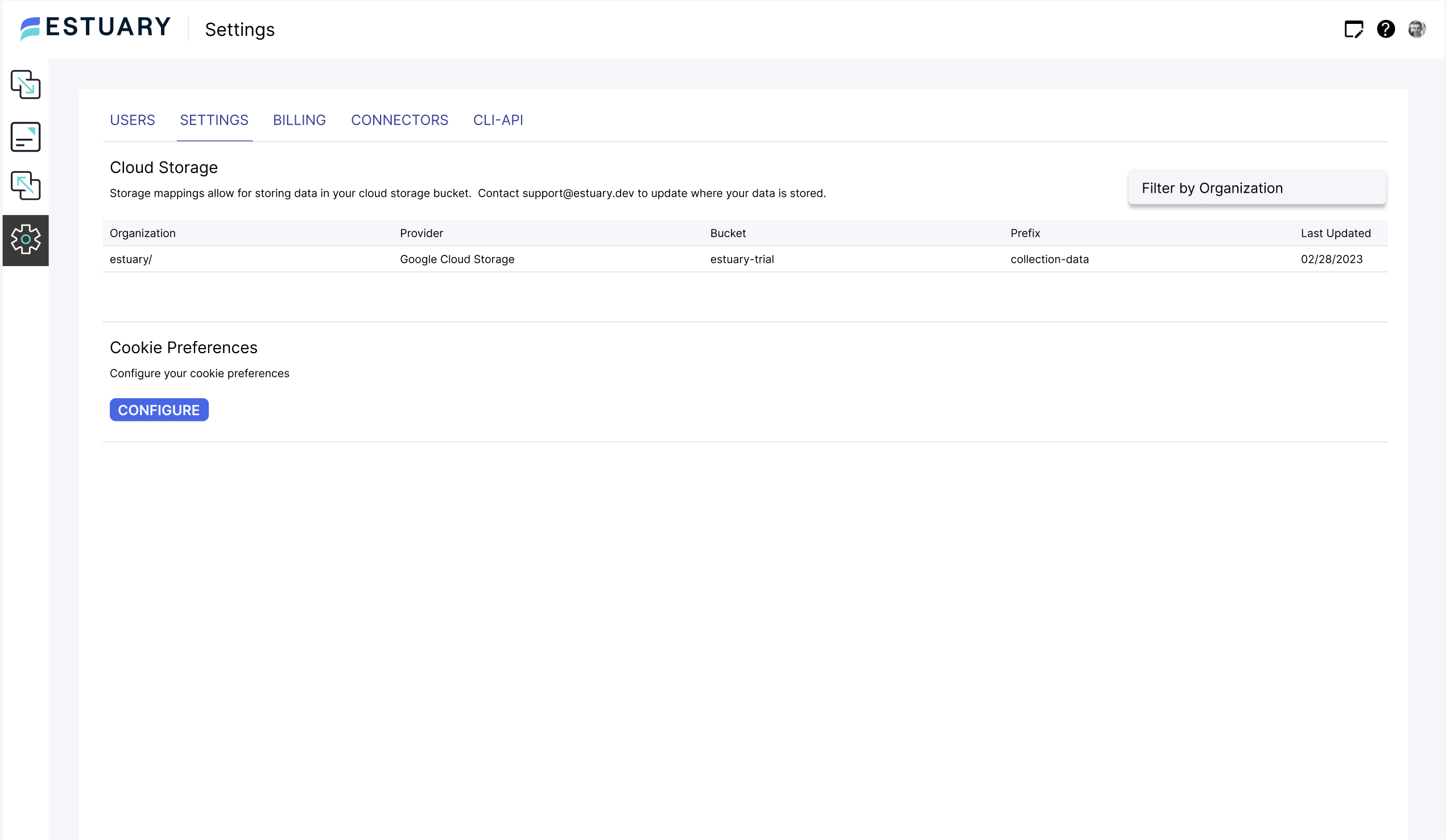The height and width of the screenshot is (840, 1446).
Task: Click the Admin gear icon in sidebar
Action: (x=25, y=240)
